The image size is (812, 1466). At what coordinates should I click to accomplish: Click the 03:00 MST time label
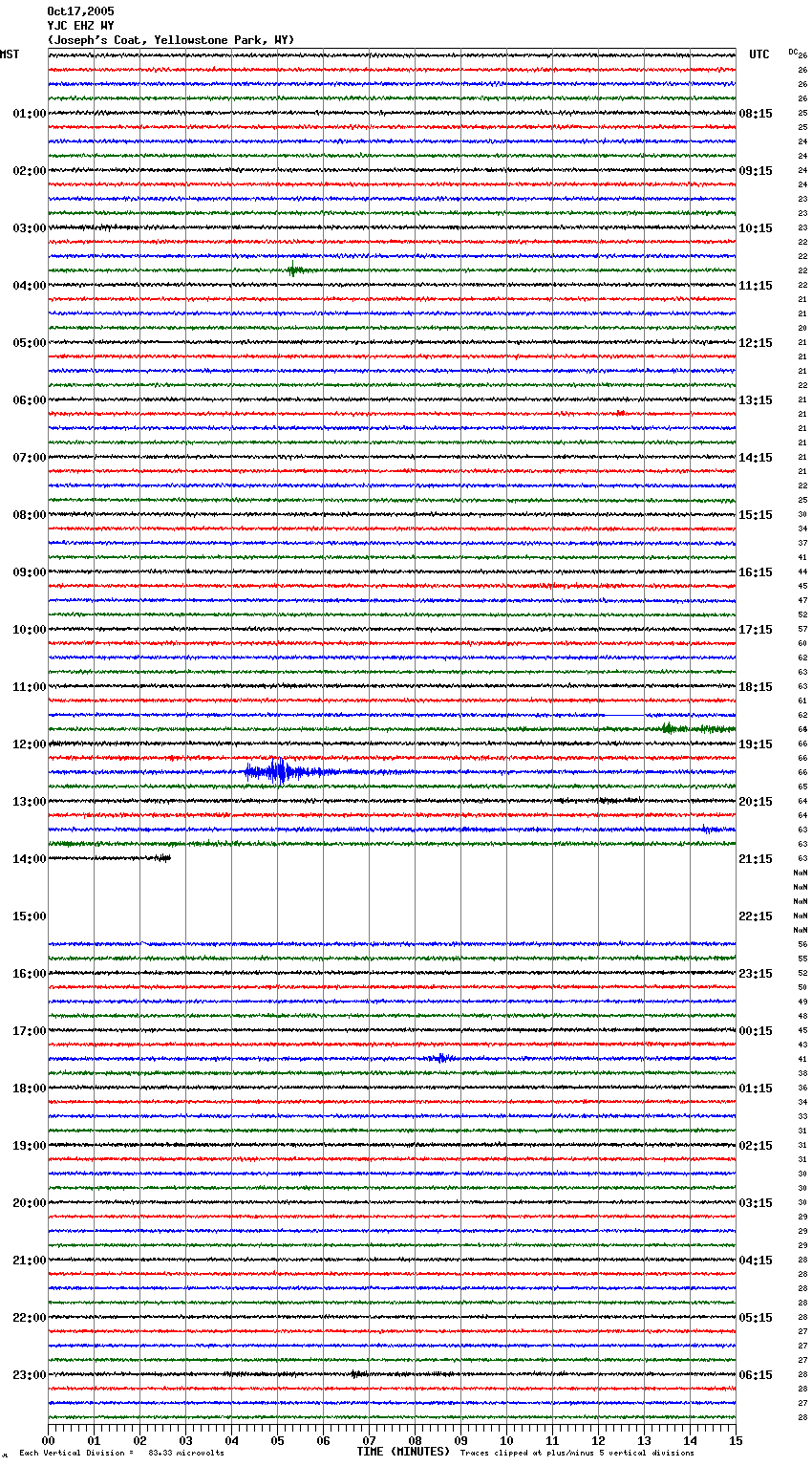tap(30, 228)
